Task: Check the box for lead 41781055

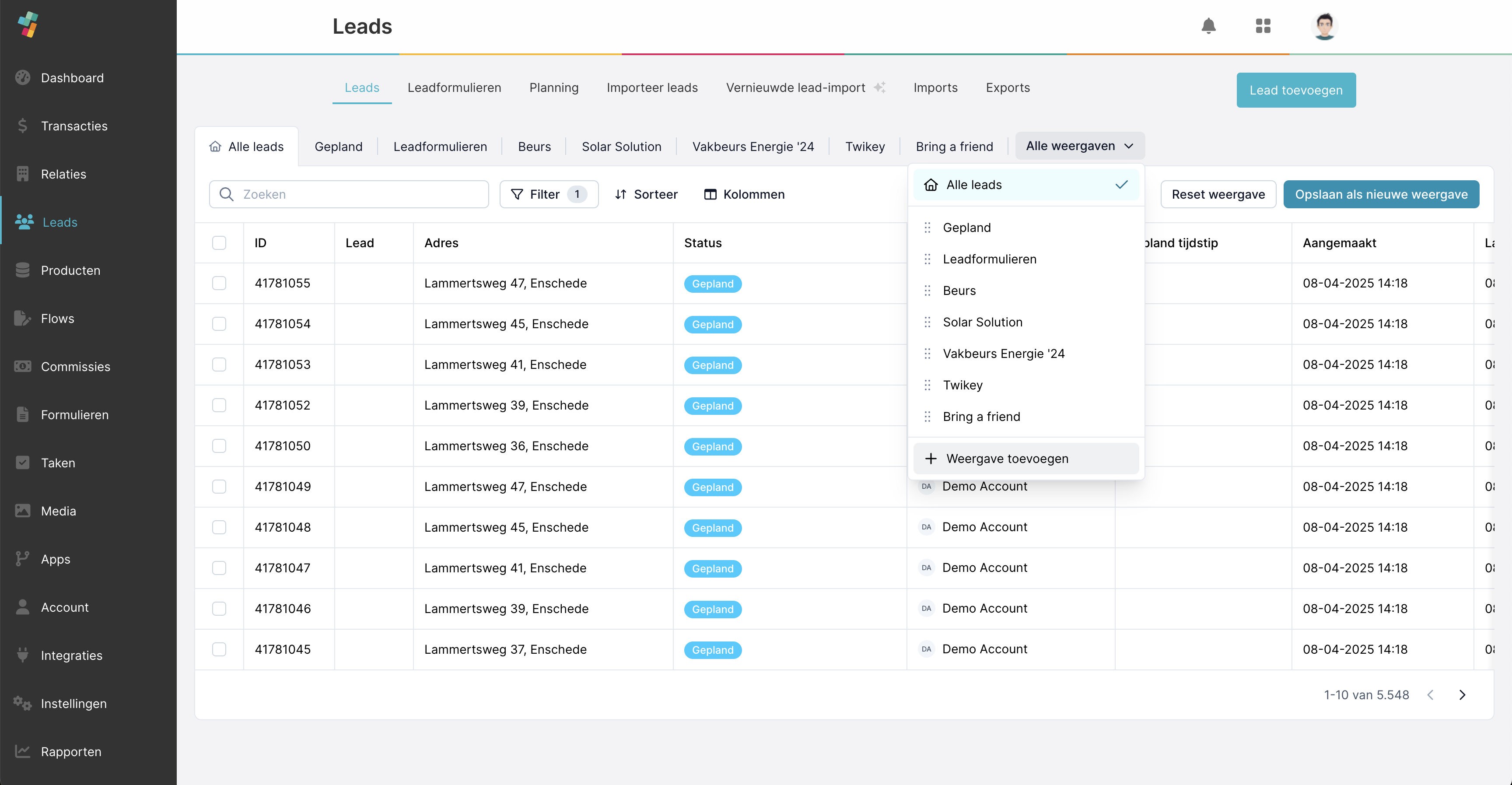Action: [x=219, y=284]
